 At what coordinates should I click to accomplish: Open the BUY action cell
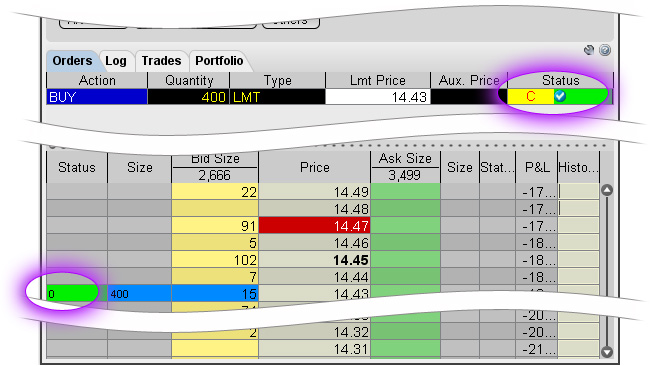click(x=97, y=97)
